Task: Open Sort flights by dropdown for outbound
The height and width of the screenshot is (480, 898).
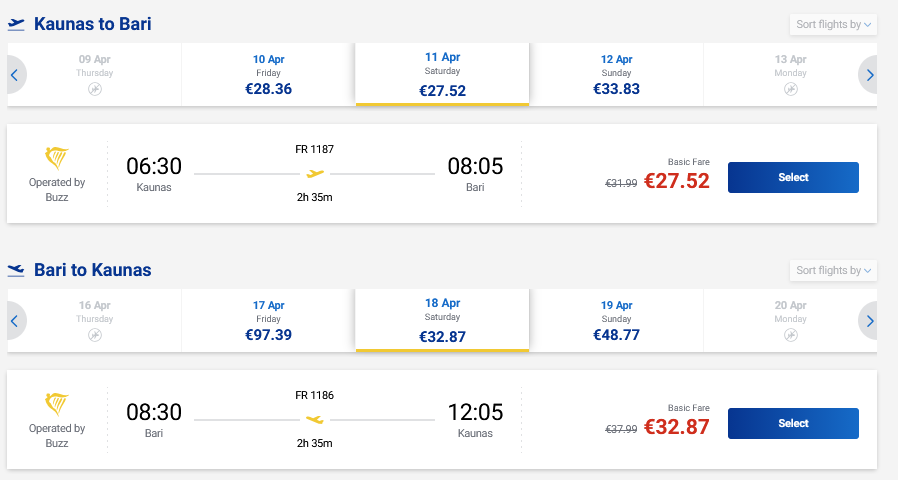Action: tap(832, 24)
